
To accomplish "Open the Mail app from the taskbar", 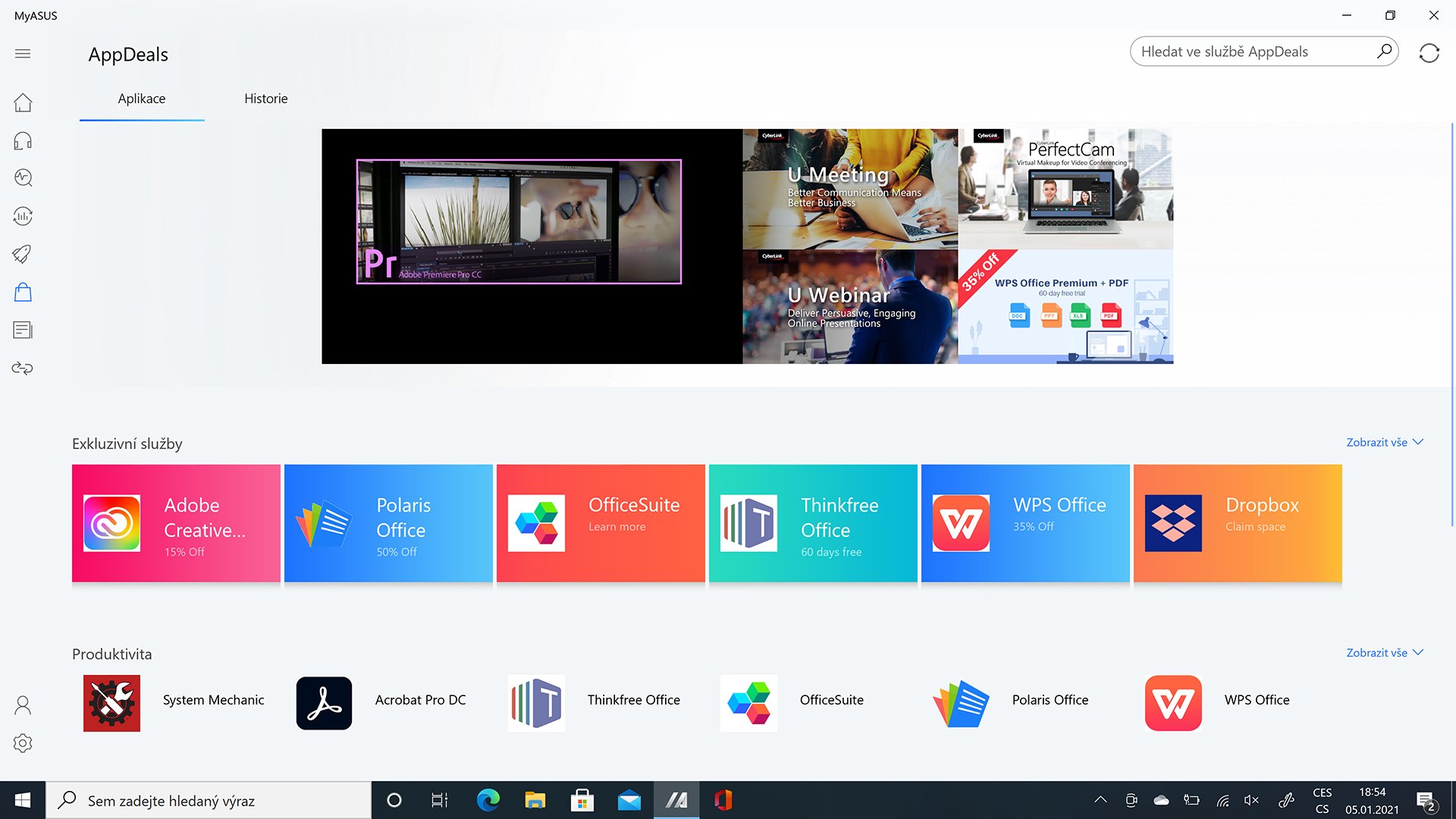I will (629, 800).
